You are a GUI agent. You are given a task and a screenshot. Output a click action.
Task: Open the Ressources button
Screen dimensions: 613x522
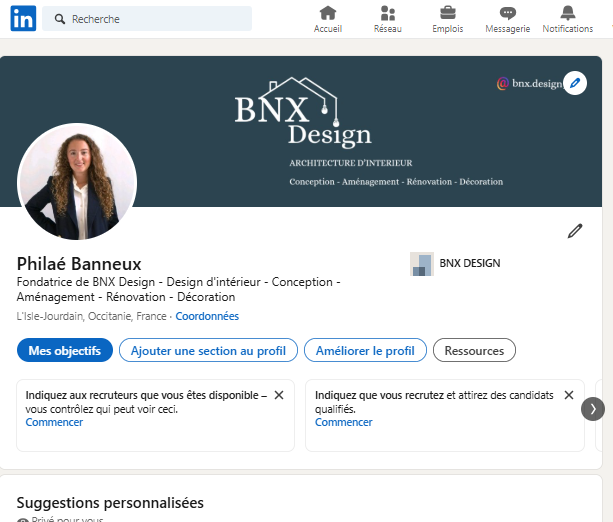[474, 350]
